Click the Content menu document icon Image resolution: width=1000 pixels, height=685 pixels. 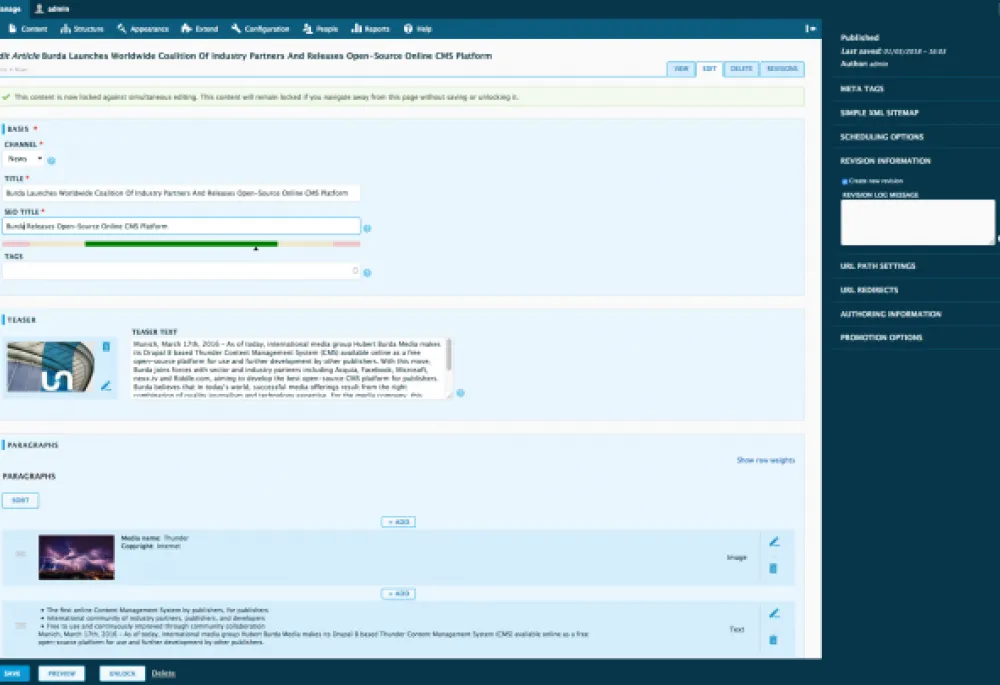pos(12,28)
